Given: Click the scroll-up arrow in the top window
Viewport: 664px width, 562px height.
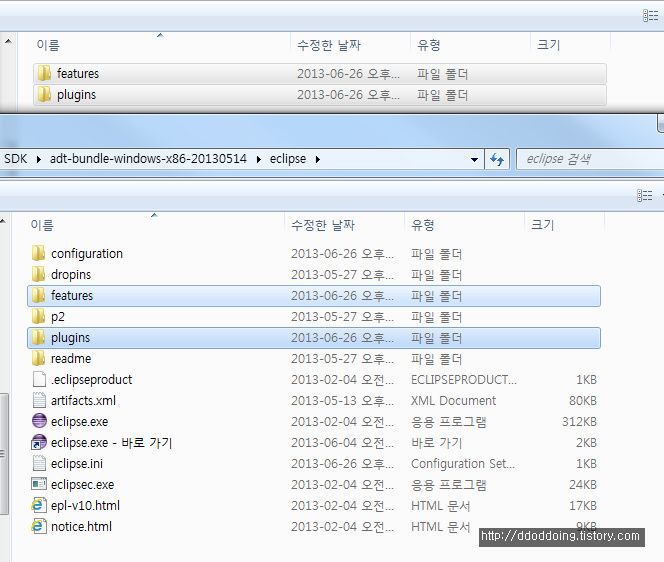Looking at the screenshot, I should point(8,41).
